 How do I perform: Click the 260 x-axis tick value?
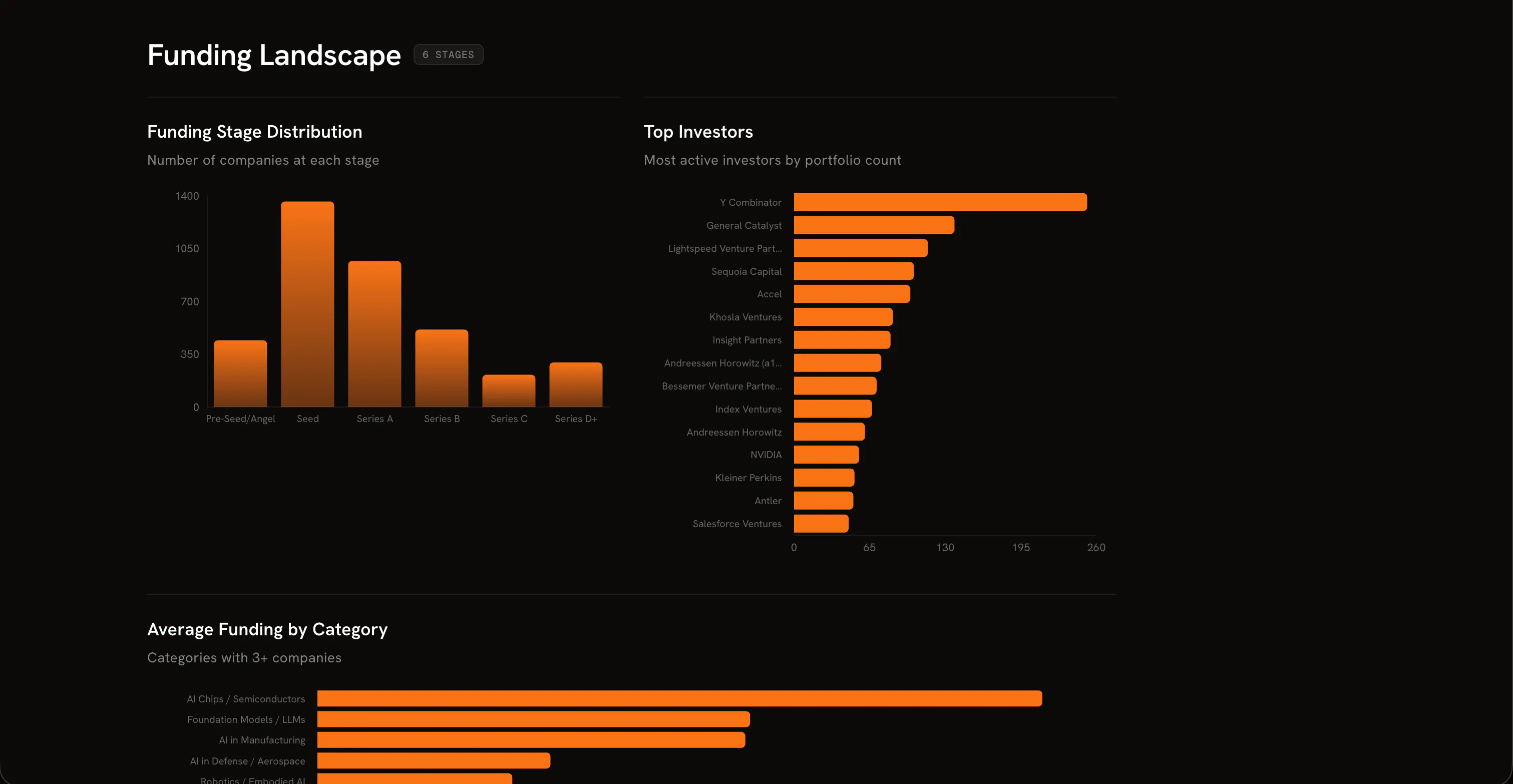click(1095, 547)
